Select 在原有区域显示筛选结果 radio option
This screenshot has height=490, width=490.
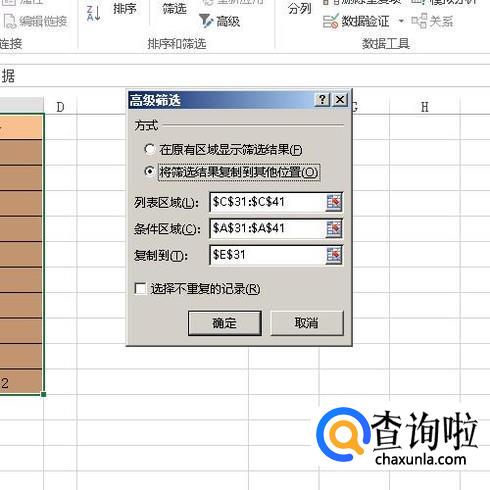click(150, 149)
